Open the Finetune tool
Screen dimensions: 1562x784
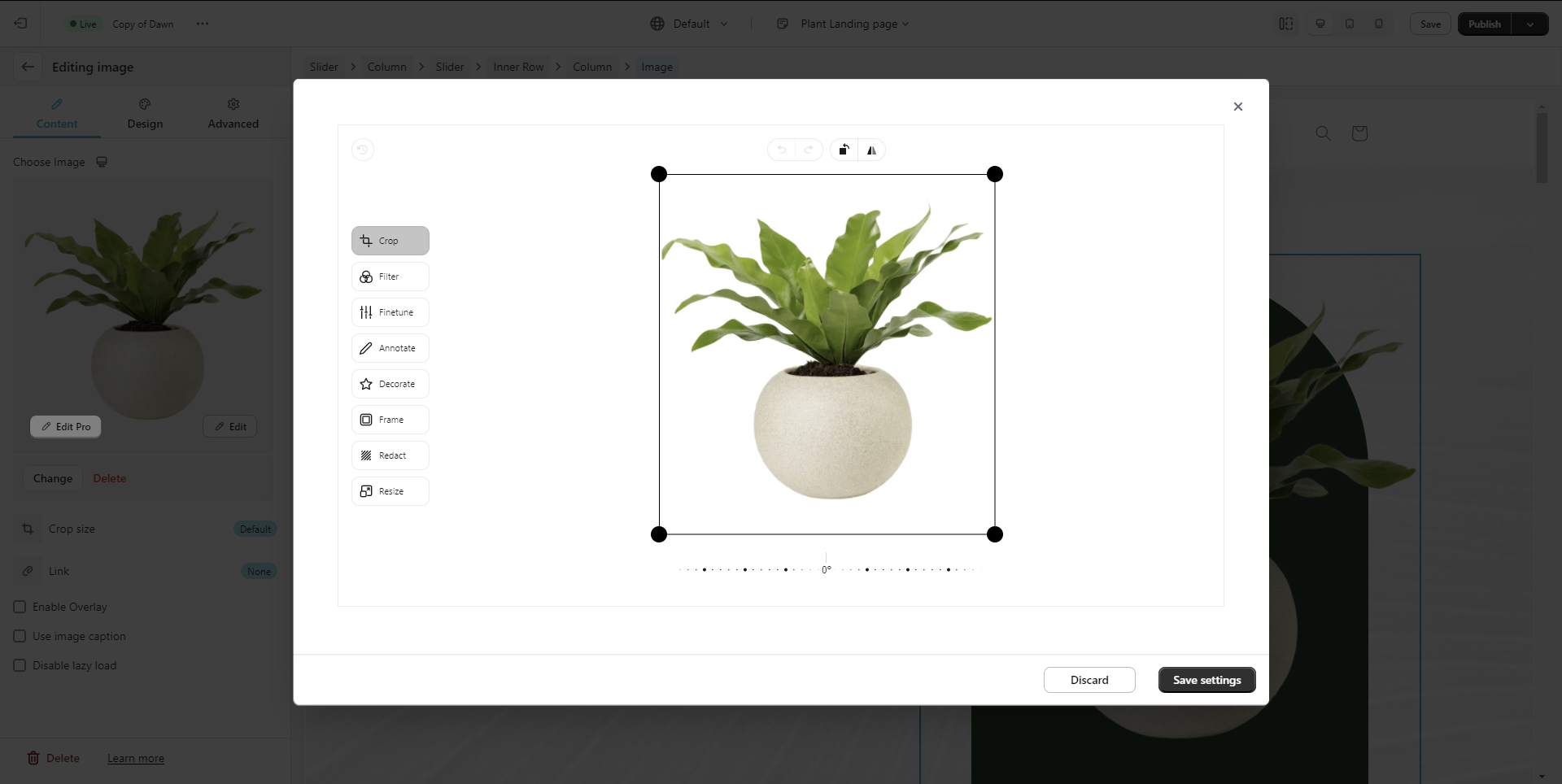tap(390, 312)
